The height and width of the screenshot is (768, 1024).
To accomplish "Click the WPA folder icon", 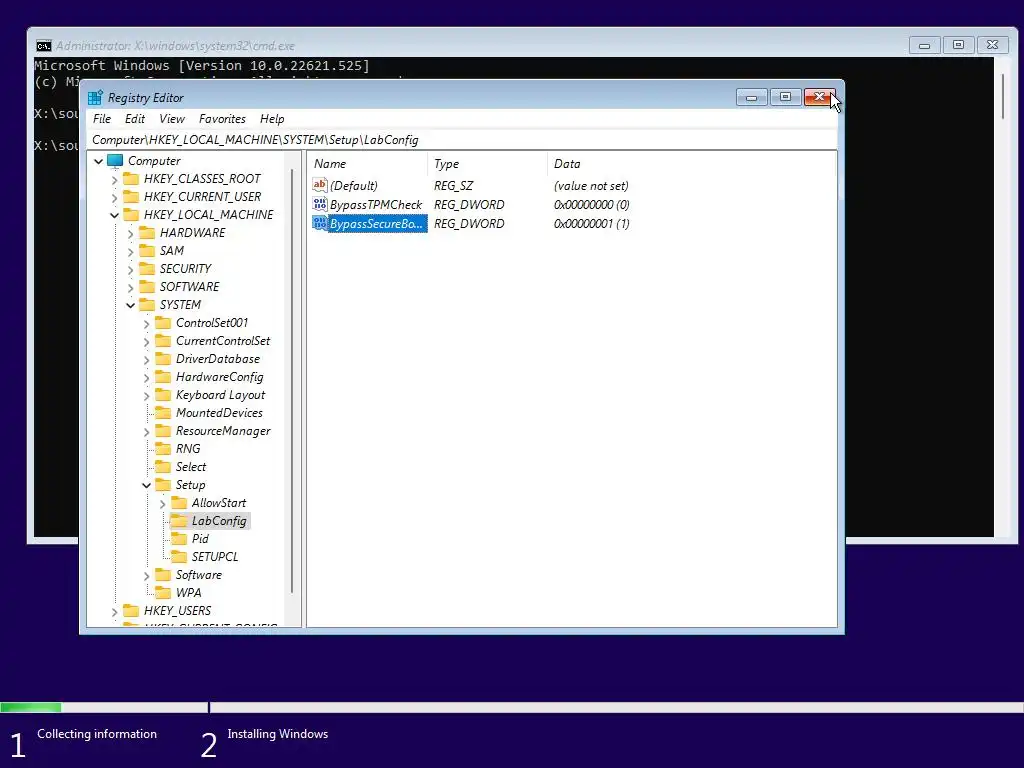I will (163, 592).
